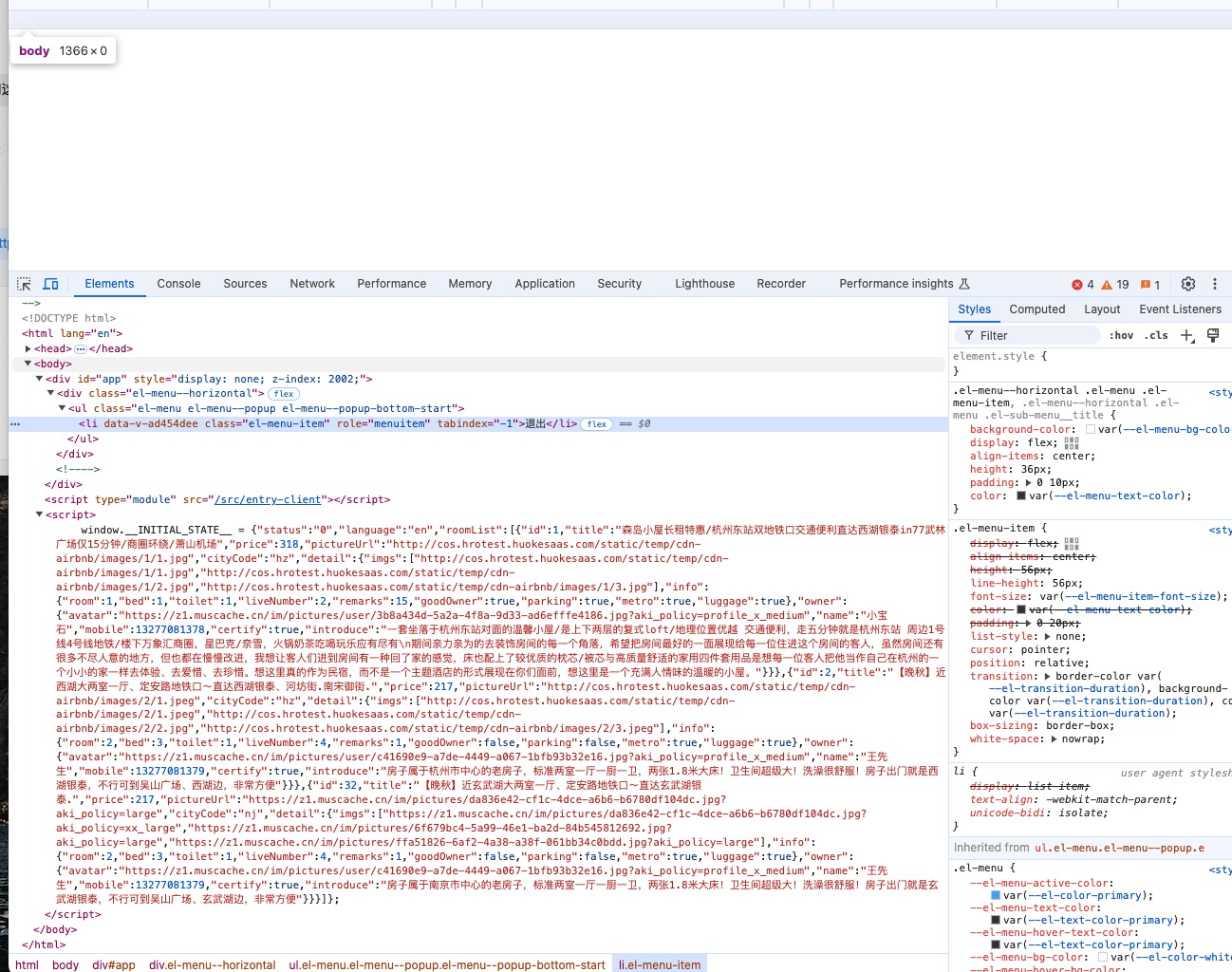Select the div#app breadcrumb
1232x972 pixels.
114,964
